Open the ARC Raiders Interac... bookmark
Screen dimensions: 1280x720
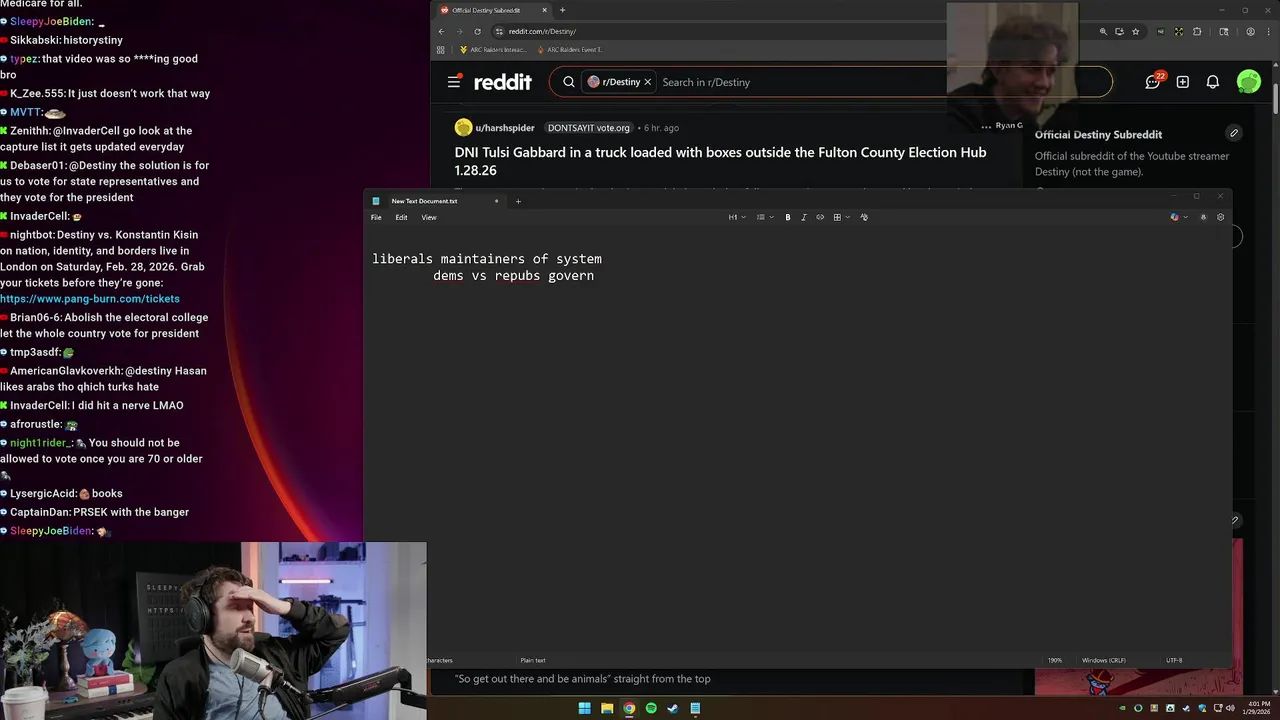(495, 49)
